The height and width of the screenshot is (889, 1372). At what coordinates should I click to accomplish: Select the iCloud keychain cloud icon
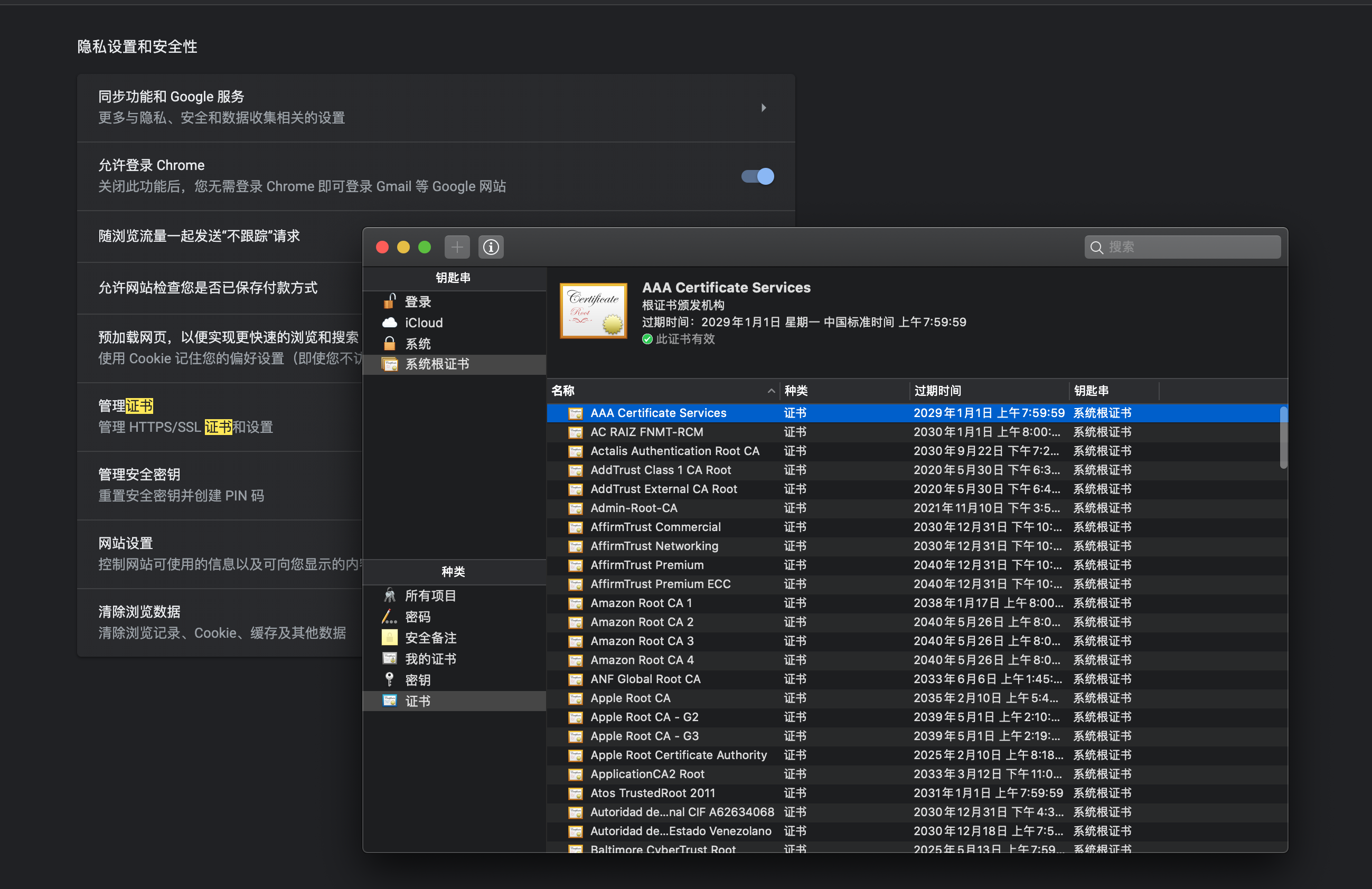pos(390,323)
